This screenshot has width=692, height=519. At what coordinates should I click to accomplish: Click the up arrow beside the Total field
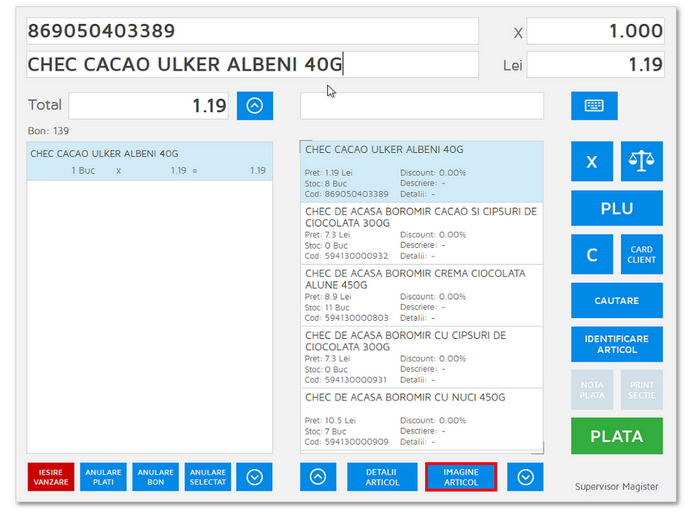point(255,106)
